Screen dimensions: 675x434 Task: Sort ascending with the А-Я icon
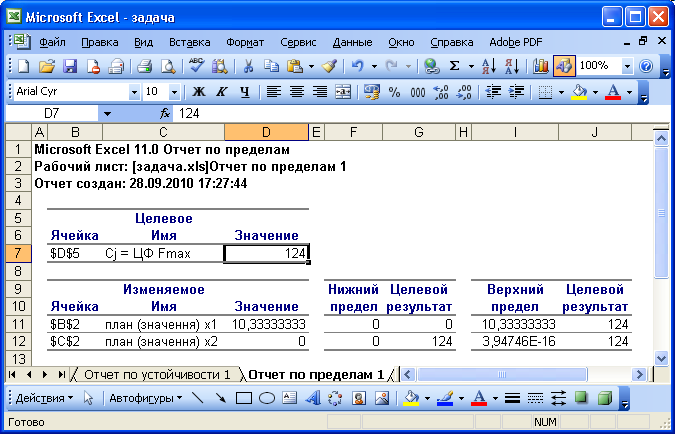click(489, 66)
